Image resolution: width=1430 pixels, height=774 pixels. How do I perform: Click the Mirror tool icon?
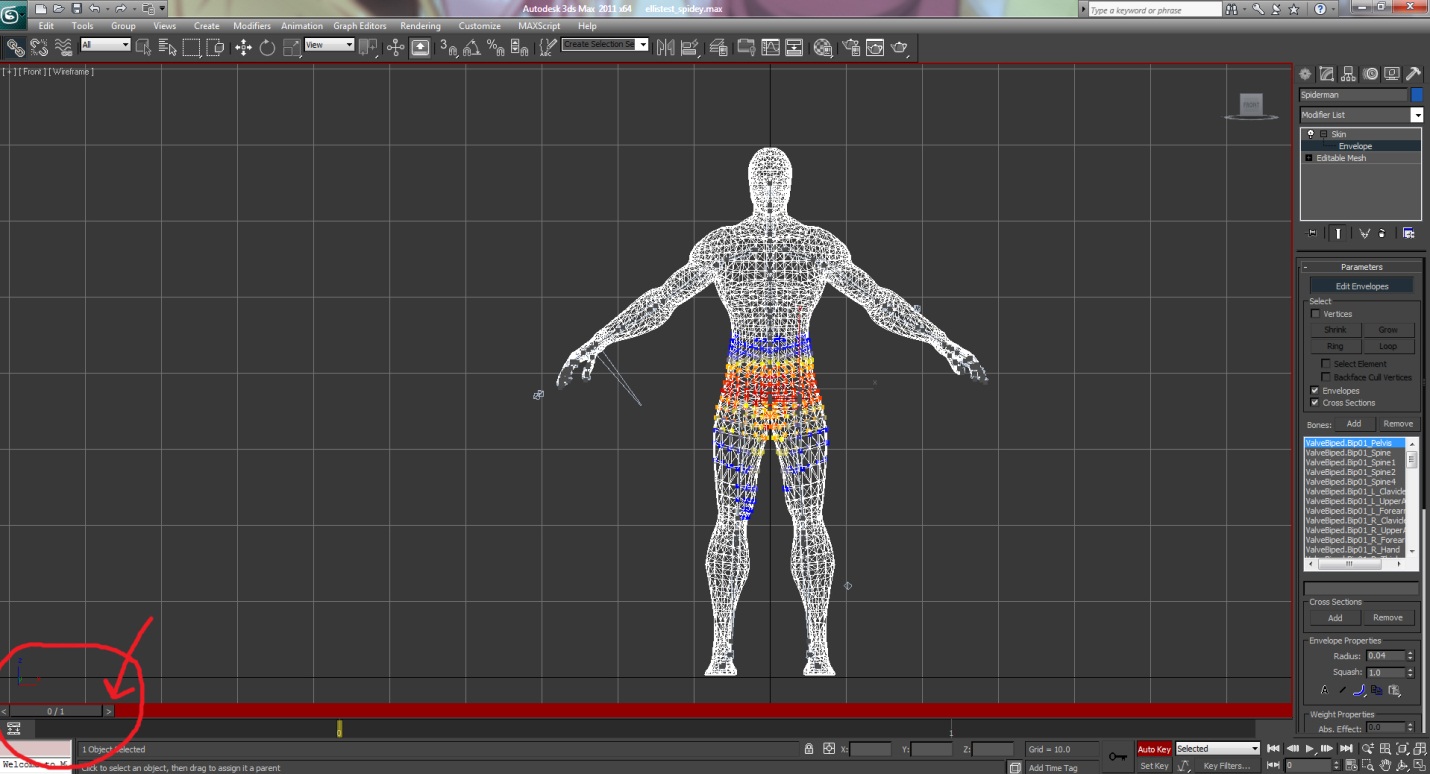(665, 47)
